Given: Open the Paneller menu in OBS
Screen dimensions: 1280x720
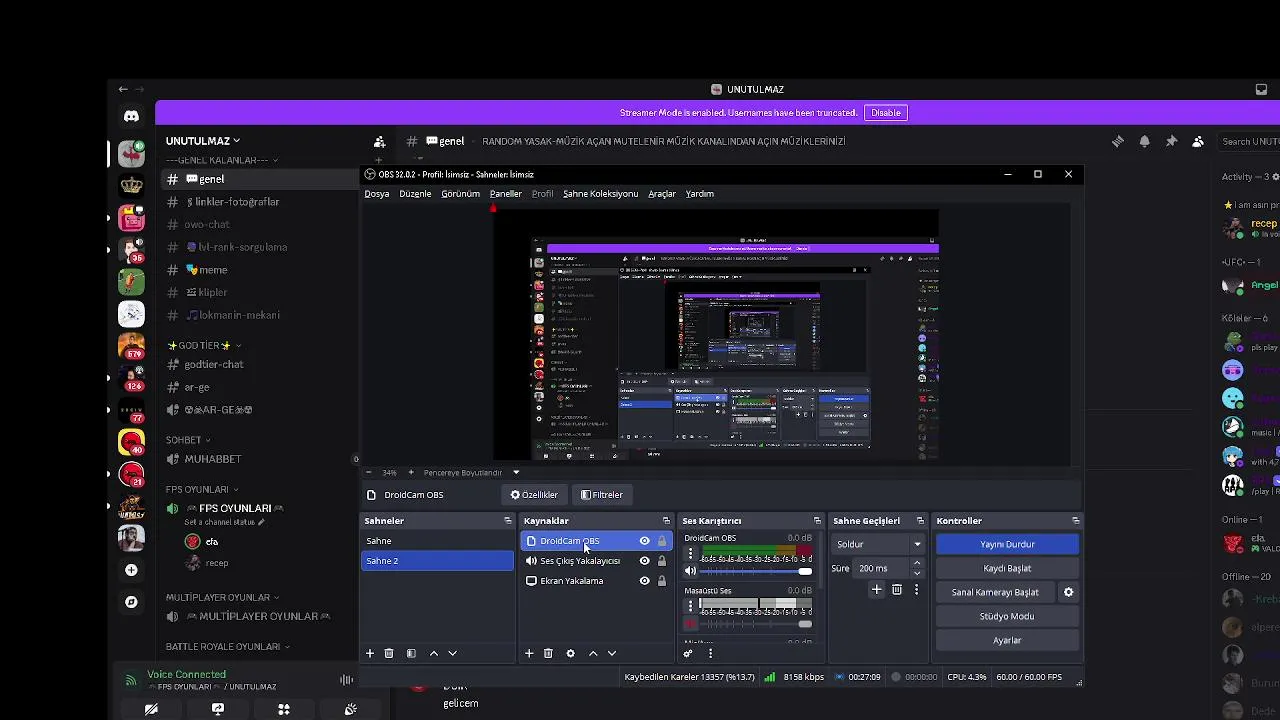Looking at the screenshot, I should [x=505, y=194].
